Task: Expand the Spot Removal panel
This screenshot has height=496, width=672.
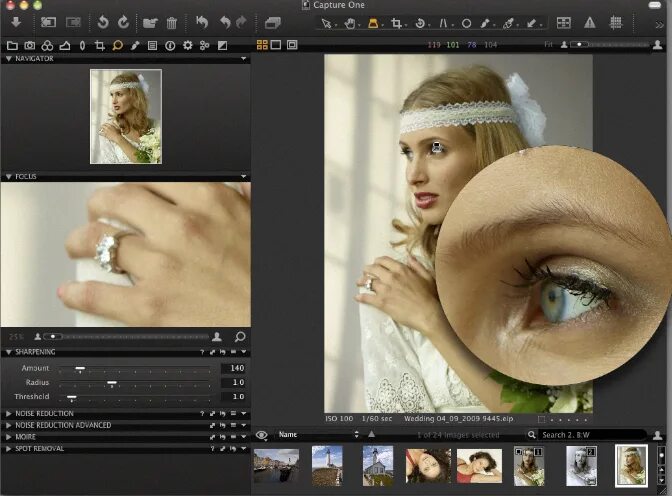Action: (40, 448)
